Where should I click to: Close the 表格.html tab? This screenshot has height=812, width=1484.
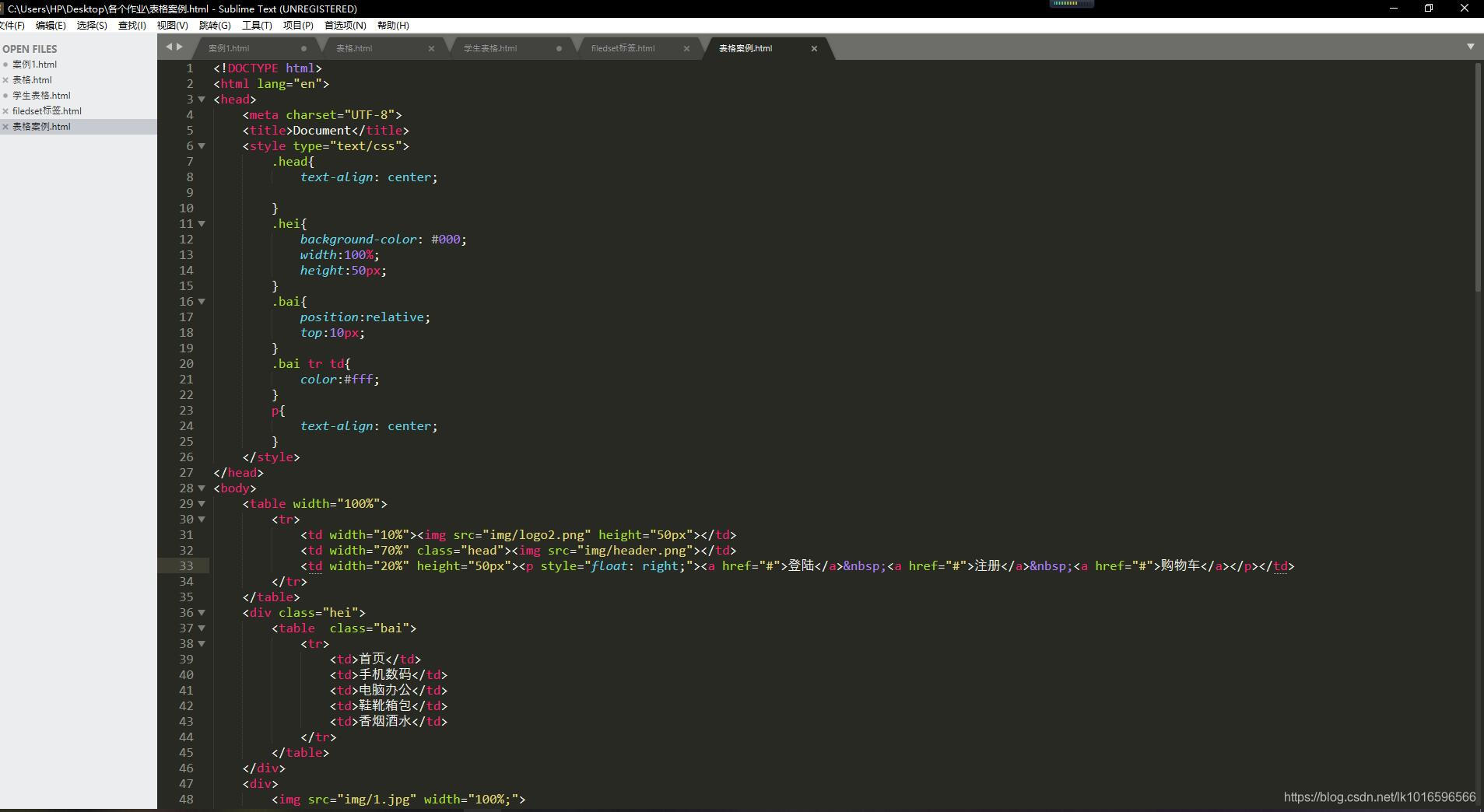click(431, 48)
